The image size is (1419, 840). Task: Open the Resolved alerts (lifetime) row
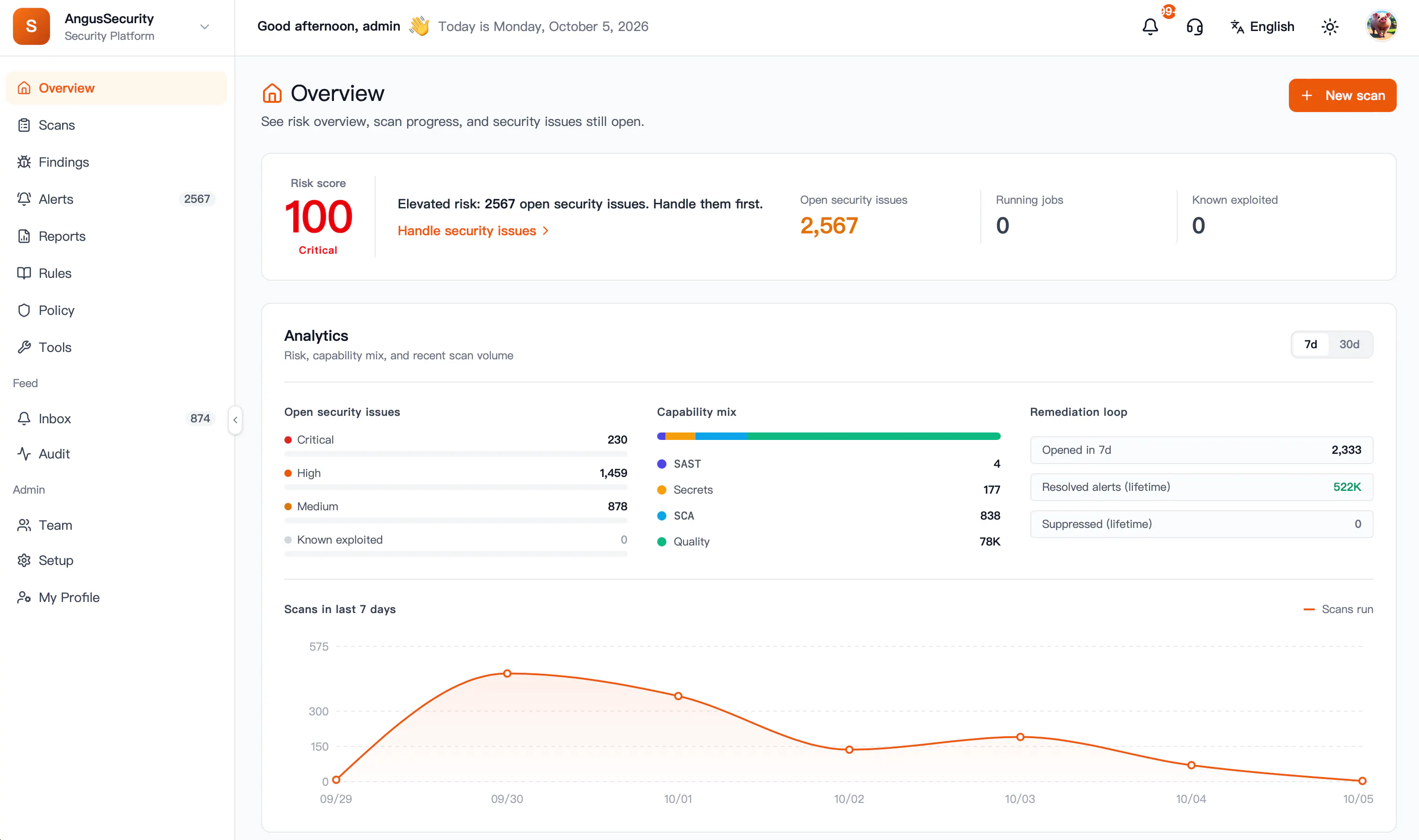tap(1201, 487)
